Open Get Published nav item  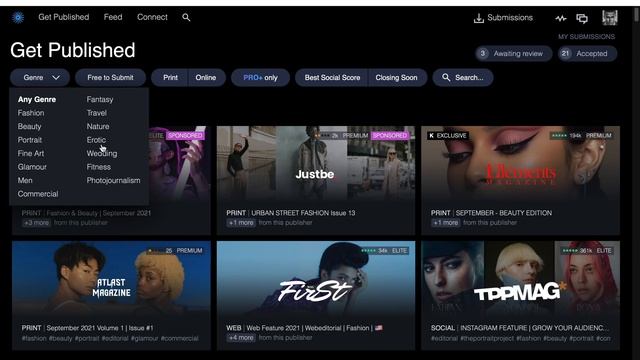pyautogui.click(x=64, y=17)
